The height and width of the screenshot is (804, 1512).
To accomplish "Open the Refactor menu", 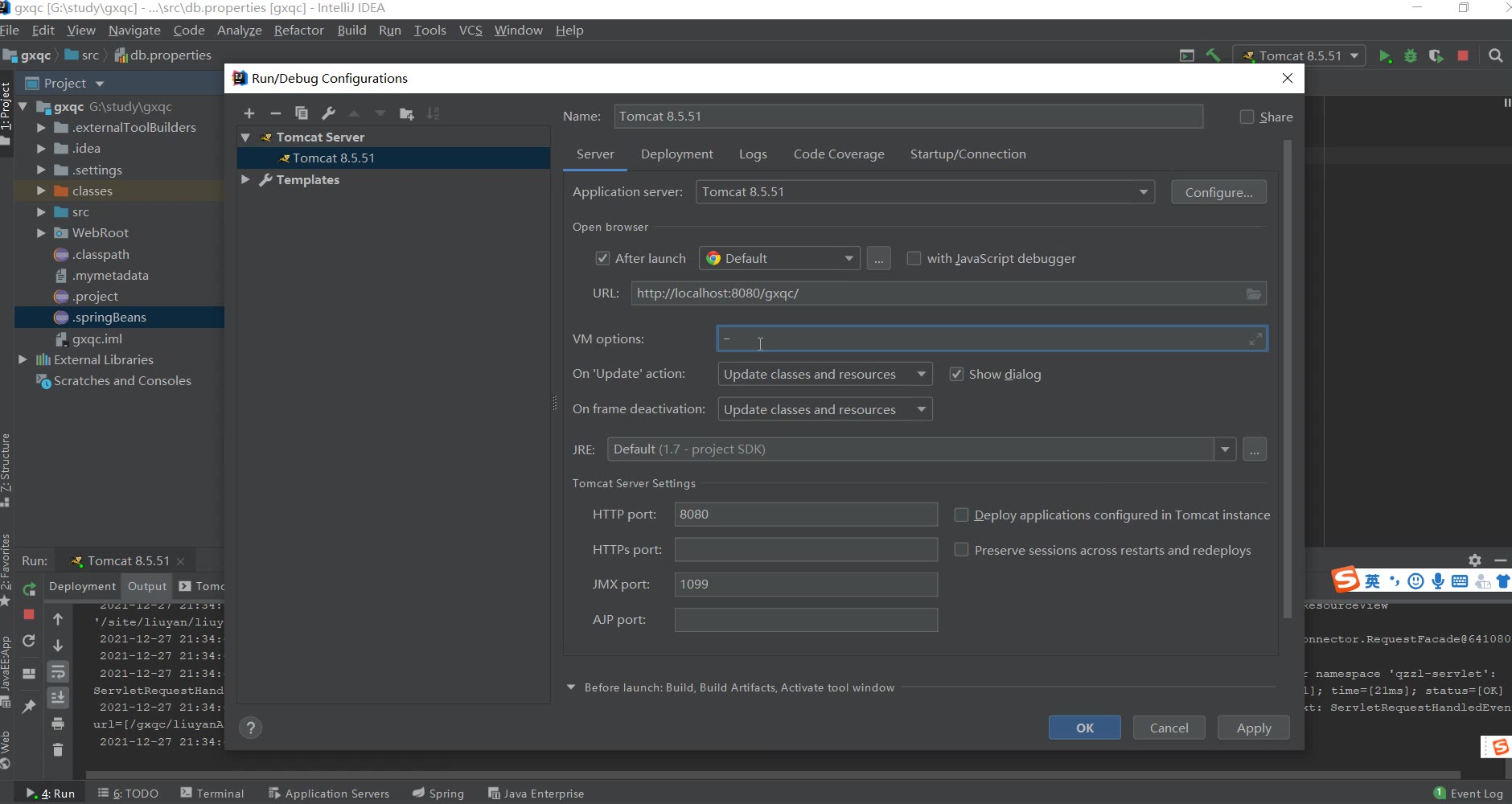I will coord(298,31).
